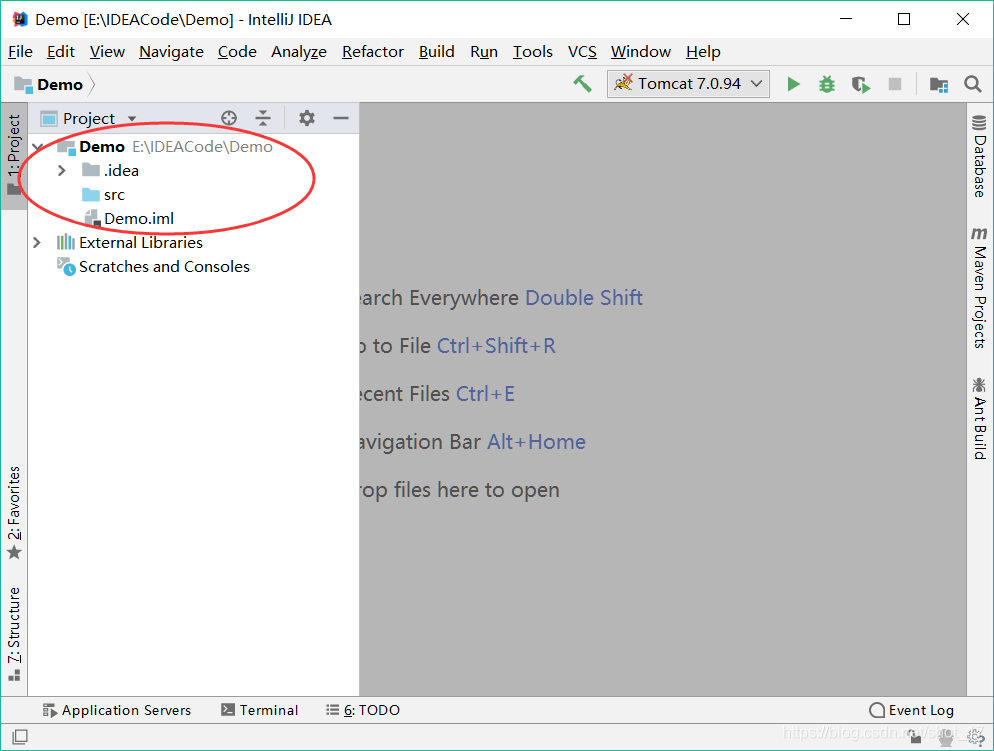Open the Edit menu

(x=61, y=52)
